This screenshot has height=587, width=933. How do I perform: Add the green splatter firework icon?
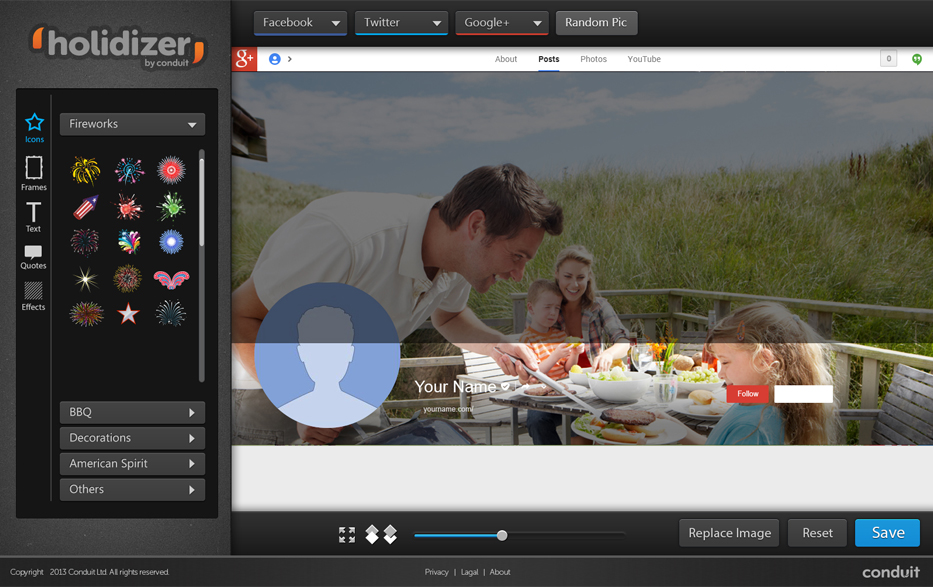click(x=171, y=206)
